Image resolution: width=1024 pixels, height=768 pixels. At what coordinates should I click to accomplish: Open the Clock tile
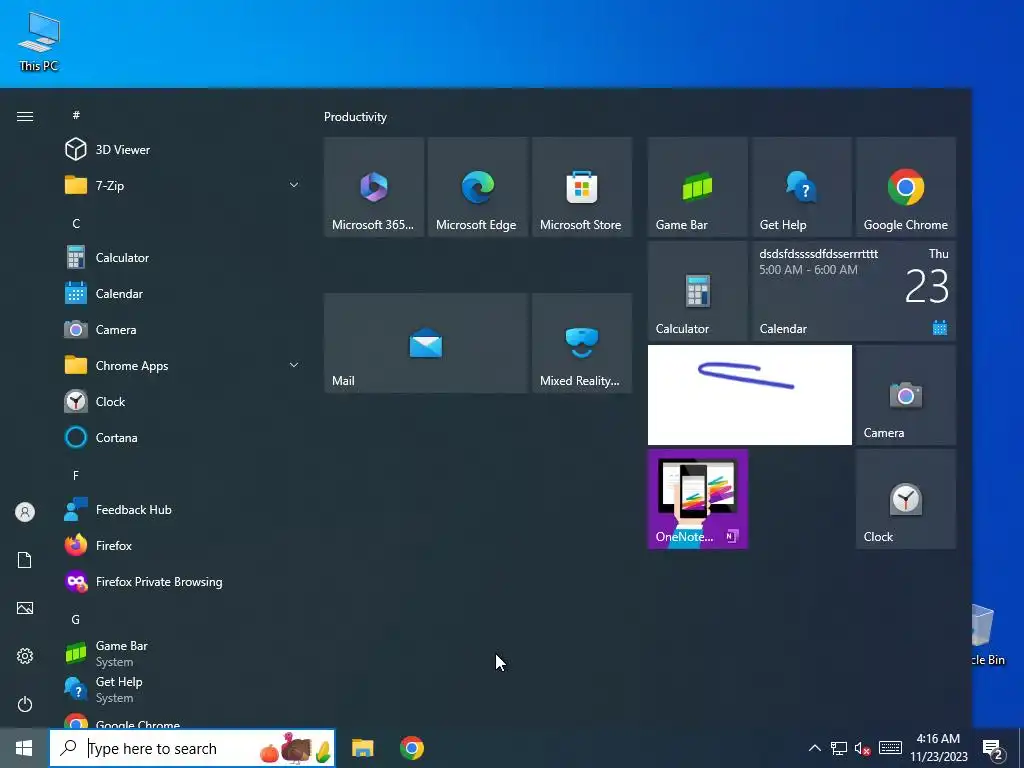click(906, 499)
